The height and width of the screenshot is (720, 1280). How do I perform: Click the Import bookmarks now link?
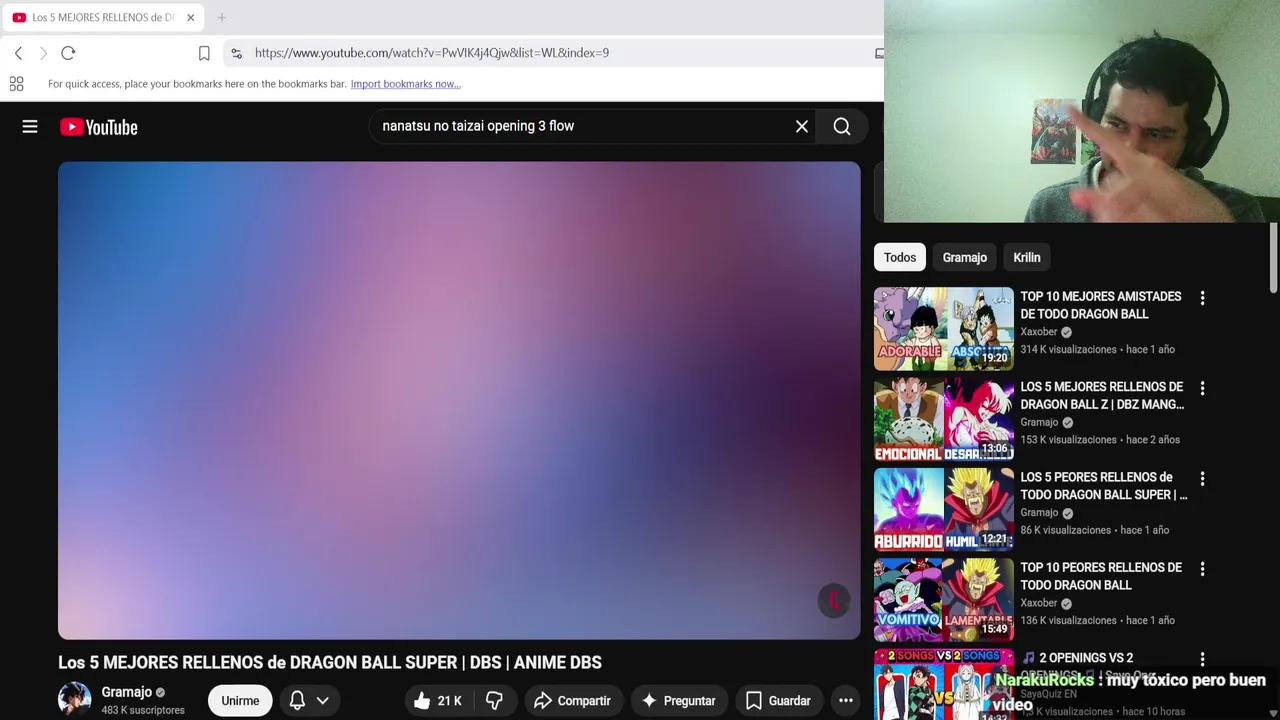405,84
